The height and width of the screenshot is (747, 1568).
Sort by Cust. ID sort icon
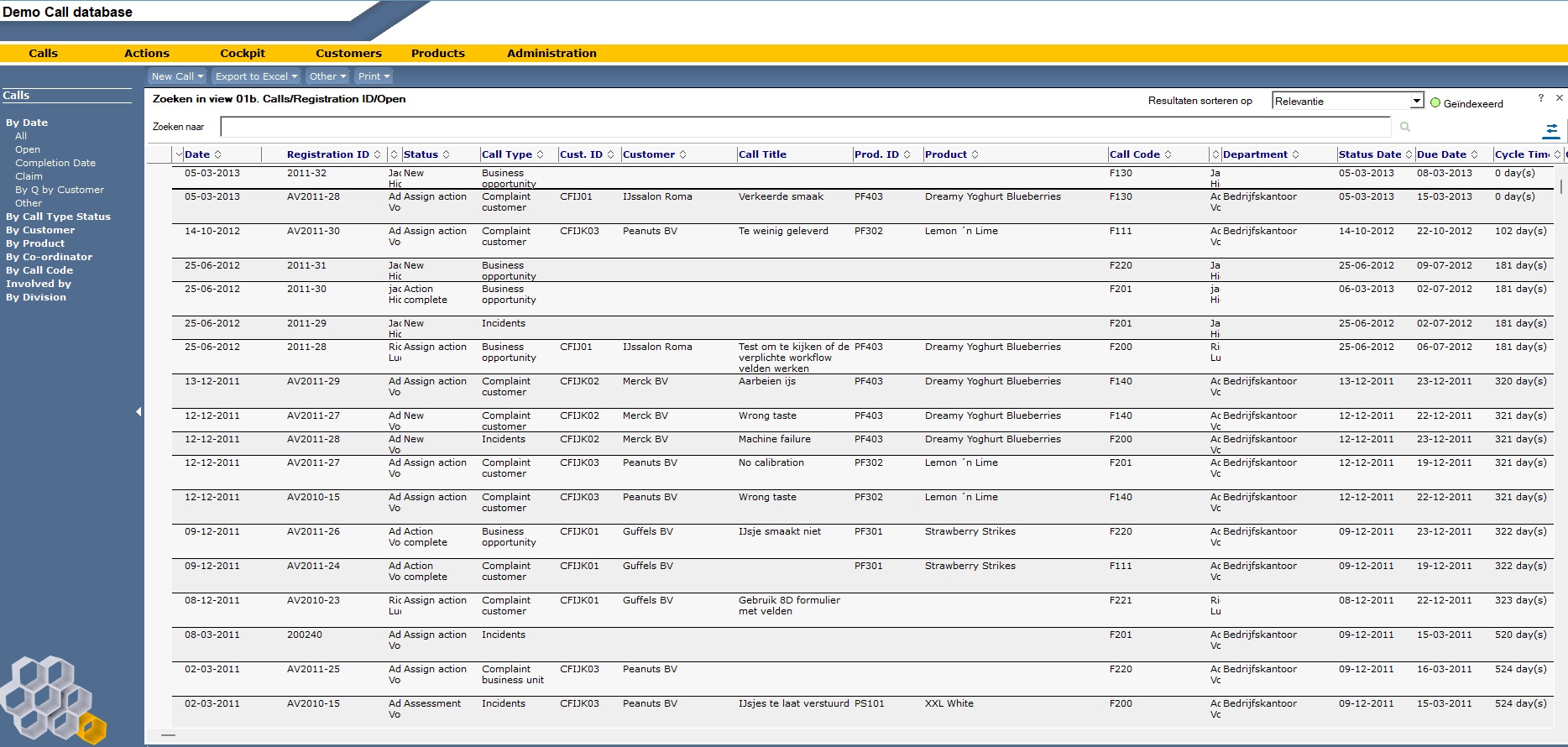coord(611,154)
